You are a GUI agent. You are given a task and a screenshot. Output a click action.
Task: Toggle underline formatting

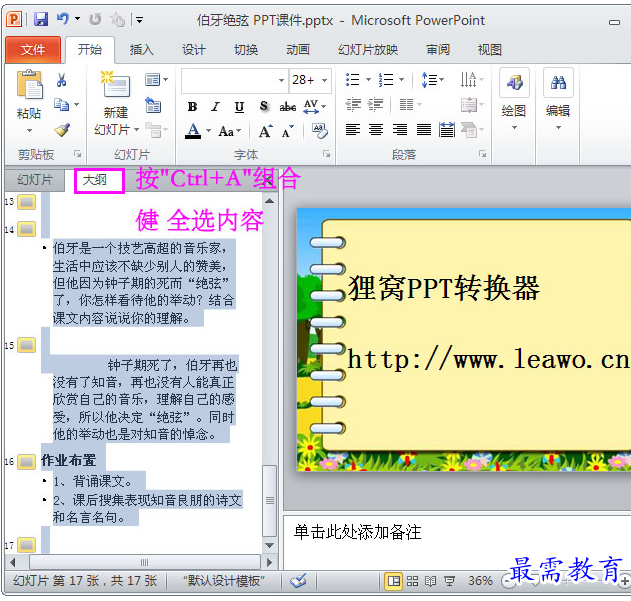239,107
